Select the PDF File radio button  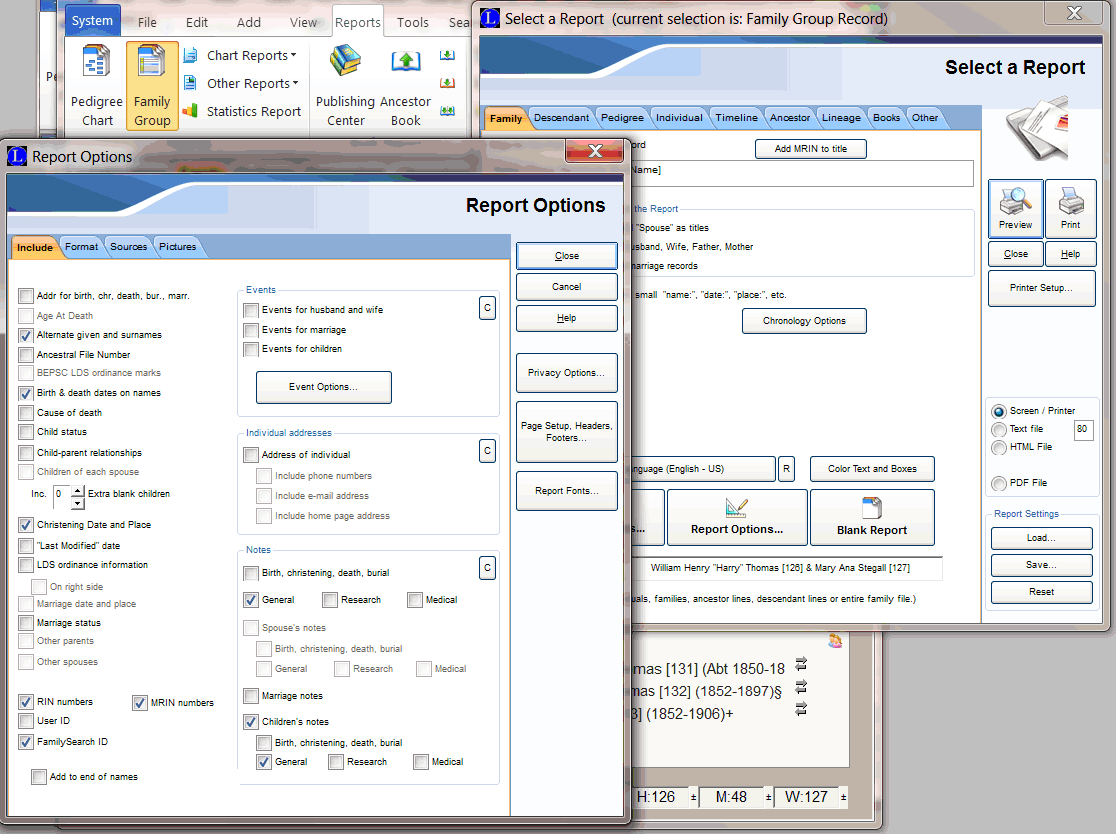(998, 483)
